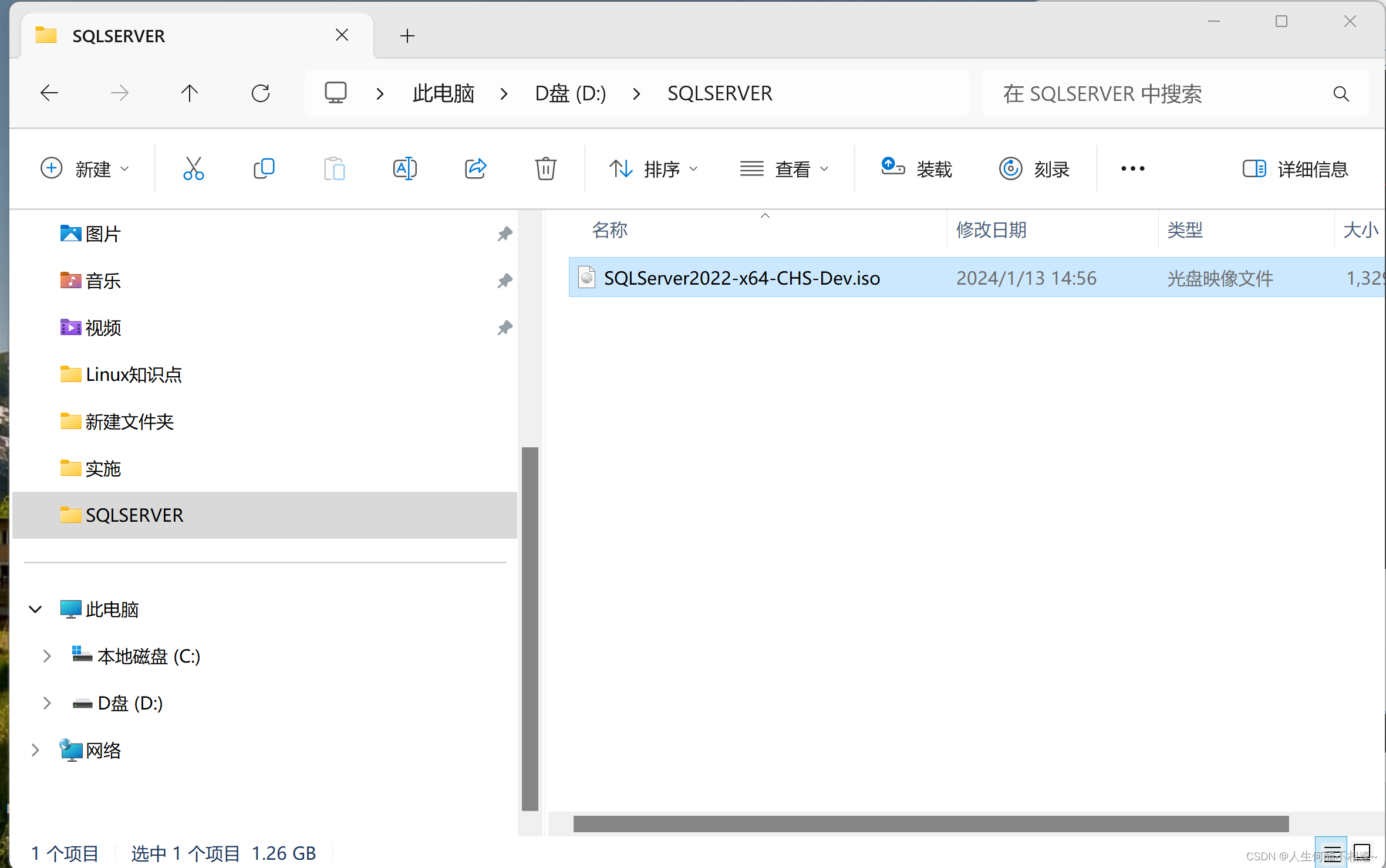Click D盘 (D:) in the address breadcrumb
Screen dimensions: 1386x868
570,93
